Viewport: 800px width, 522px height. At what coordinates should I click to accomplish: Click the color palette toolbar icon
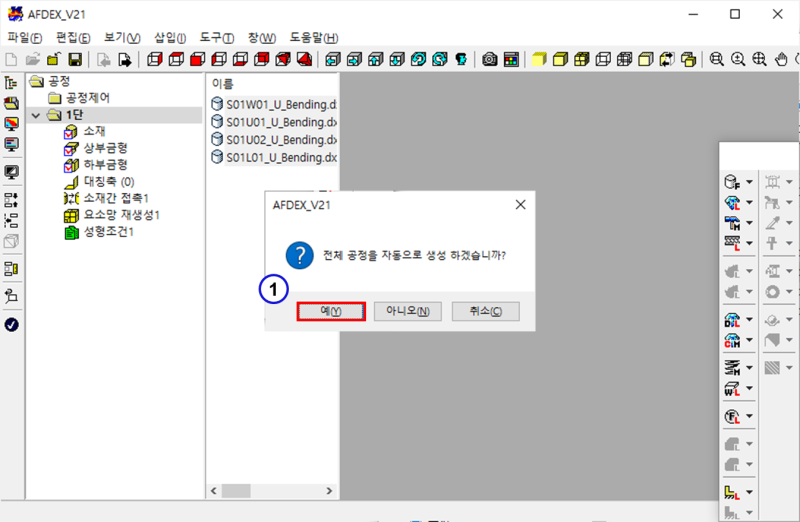(x=511, y=59)
